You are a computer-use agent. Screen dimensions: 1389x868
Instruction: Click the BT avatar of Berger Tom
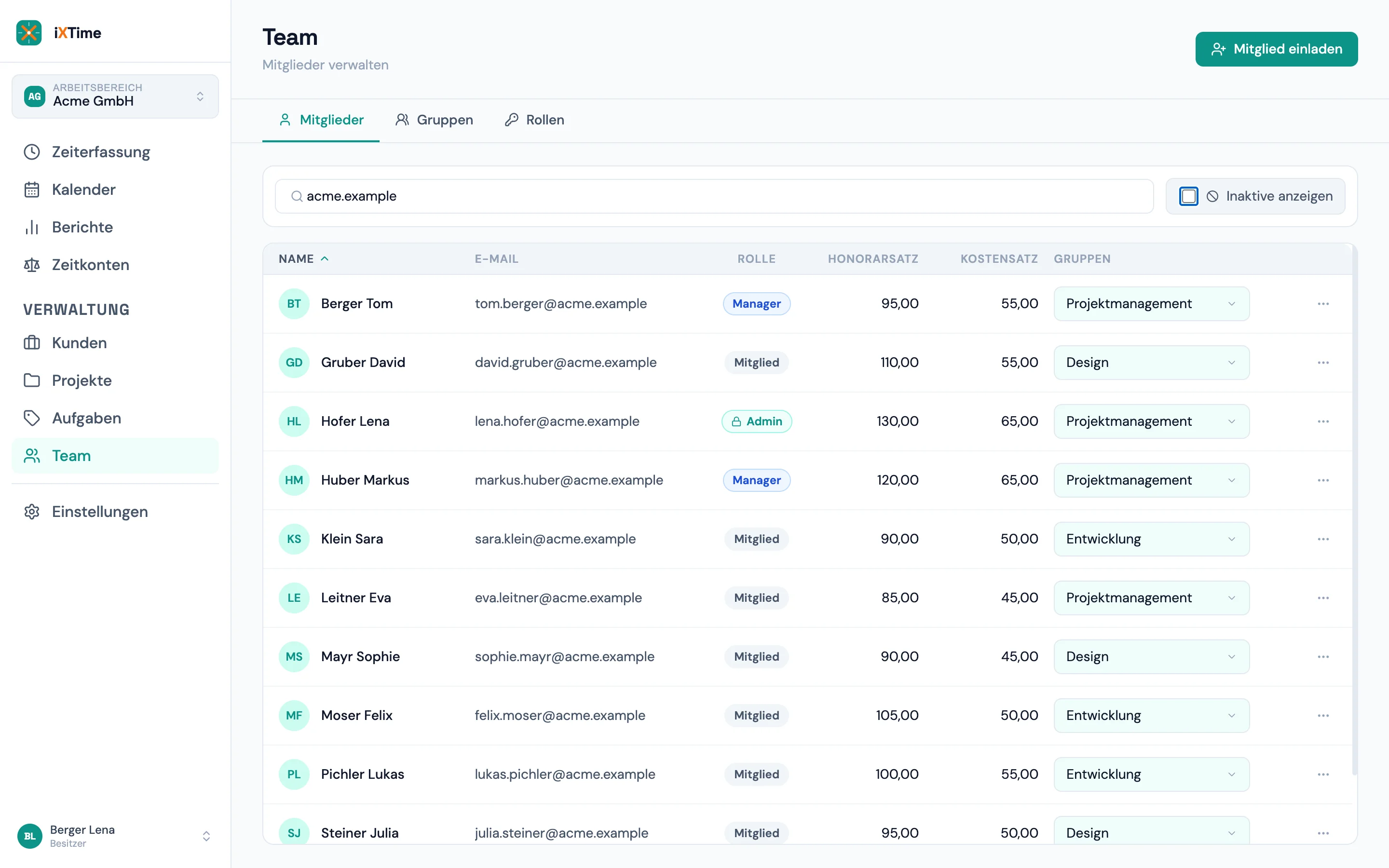pyautogui.click(x=294, y=304)
